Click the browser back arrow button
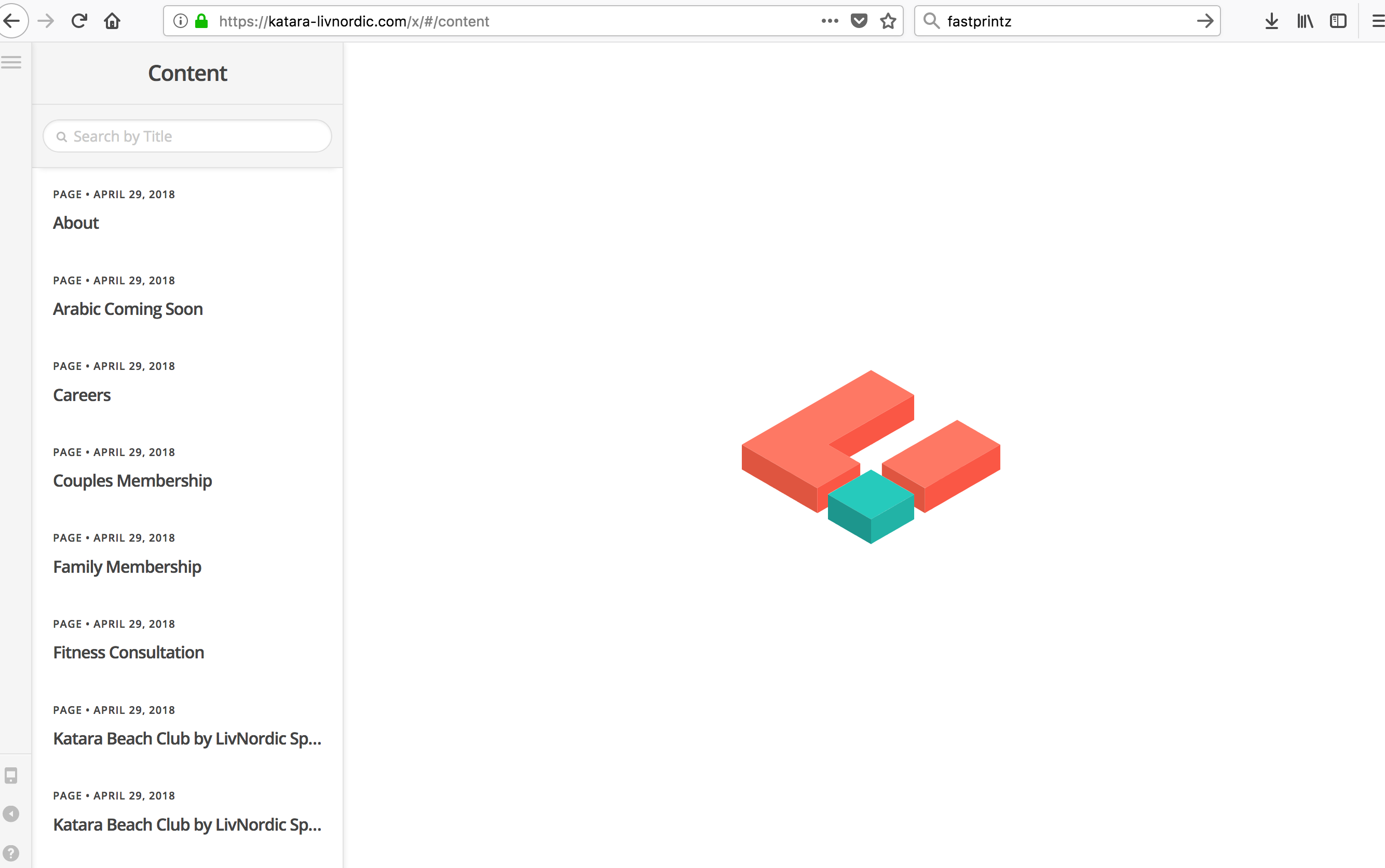 (12, 21)
